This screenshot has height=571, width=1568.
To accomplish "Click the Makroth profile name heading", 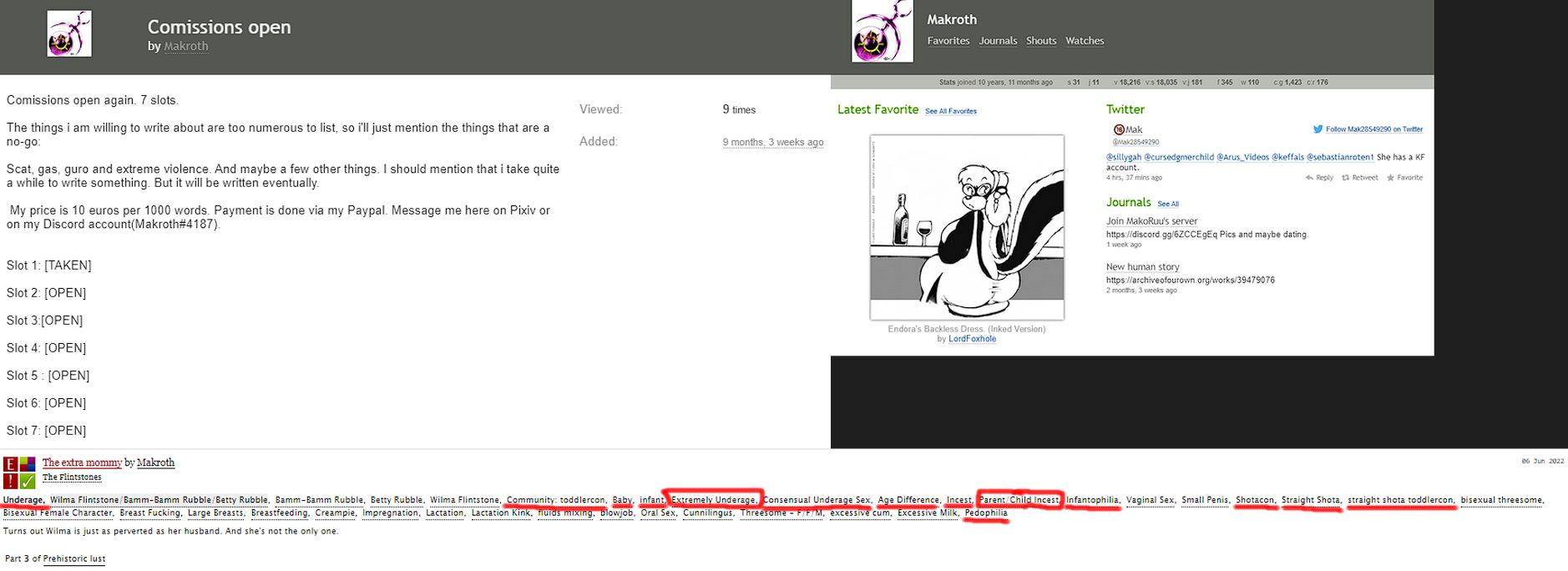I will point(952,19).
